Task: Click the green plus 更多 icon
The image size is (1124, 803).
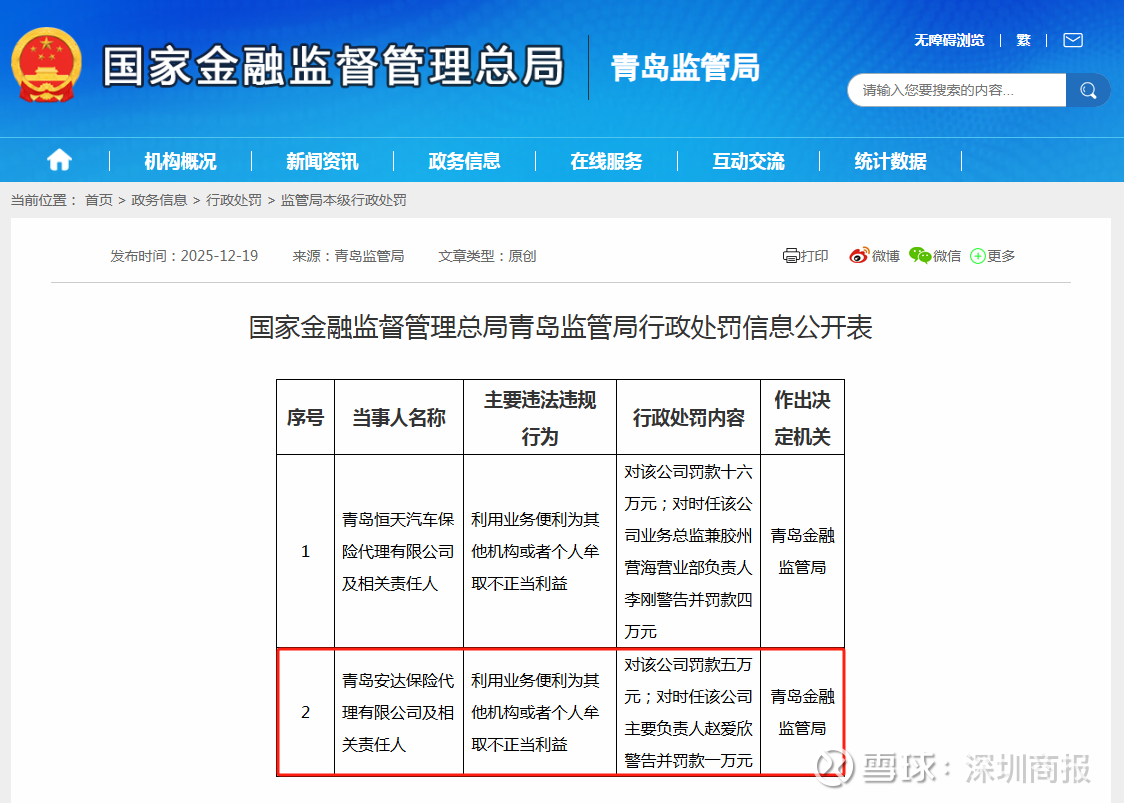Action: pyautogui.click(x=977, y=256)
